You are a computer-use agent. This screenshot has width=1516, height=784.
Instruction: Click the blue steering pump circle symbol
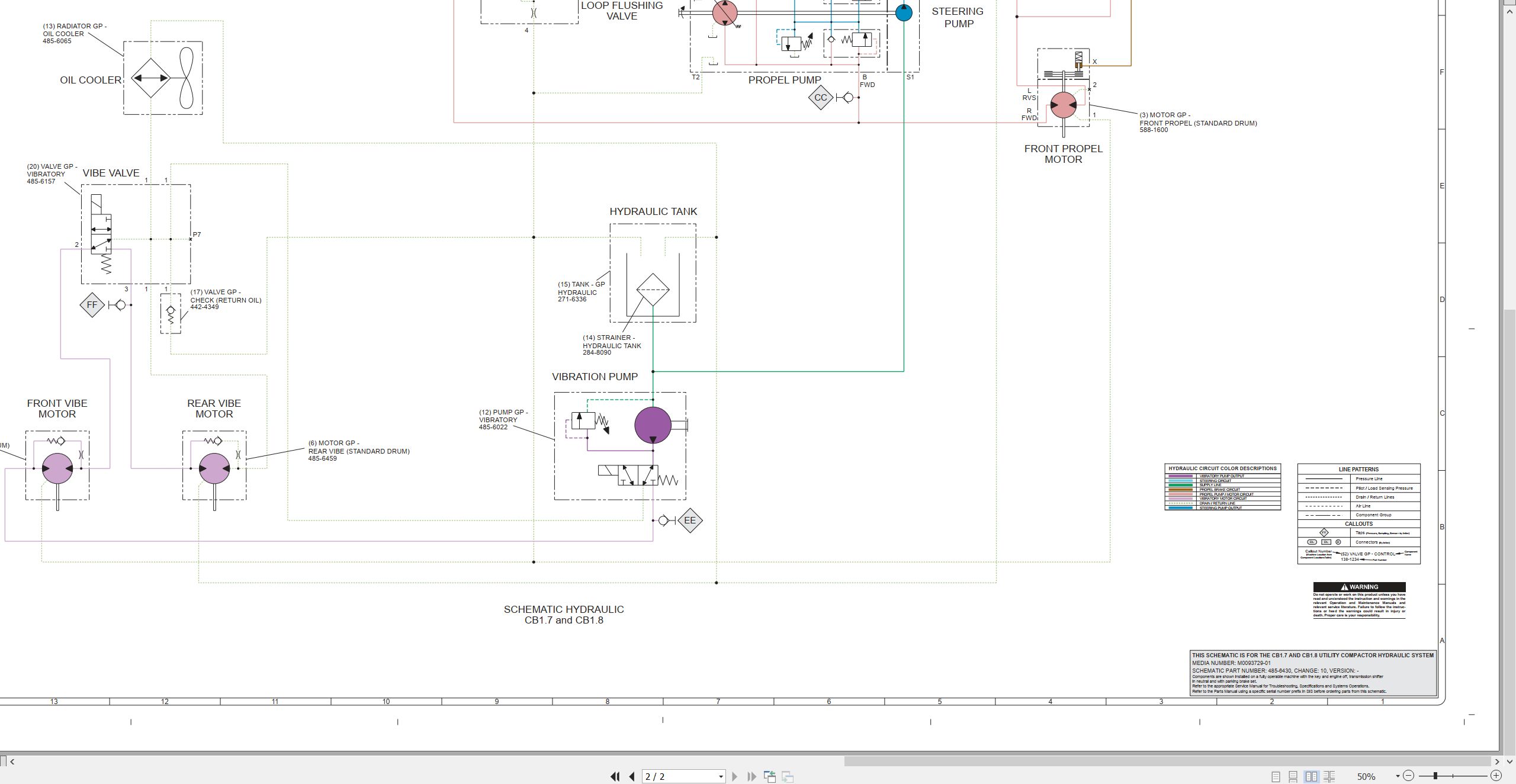tap(904, 12)
